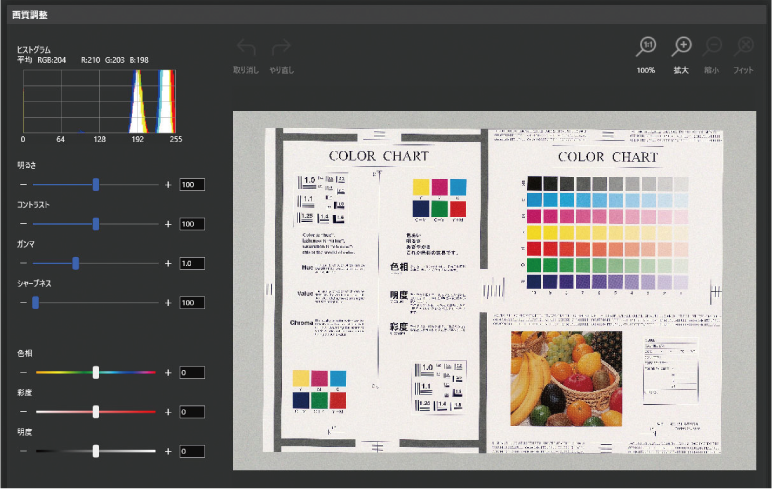Decrease lightness (明度) with minus button
The width and height of the screenshot is (772, 489).
24,451
